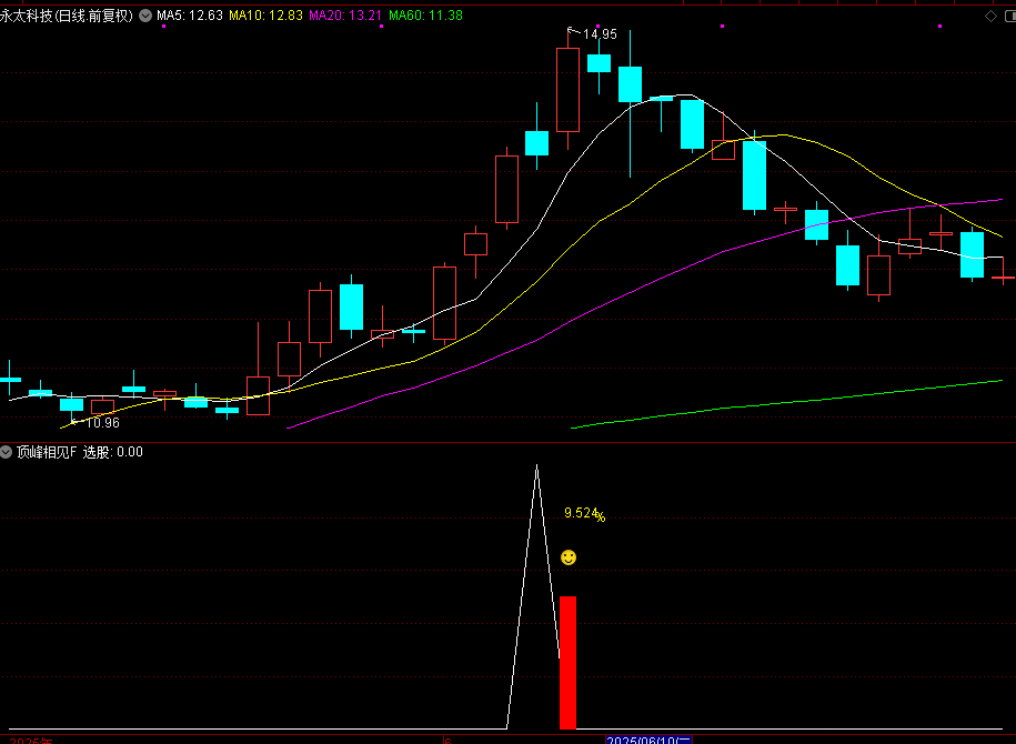Click the magenta dot marker above 14.95 peak
The height and width of the screenshot is (744, 1016).
tap(596, 26)
